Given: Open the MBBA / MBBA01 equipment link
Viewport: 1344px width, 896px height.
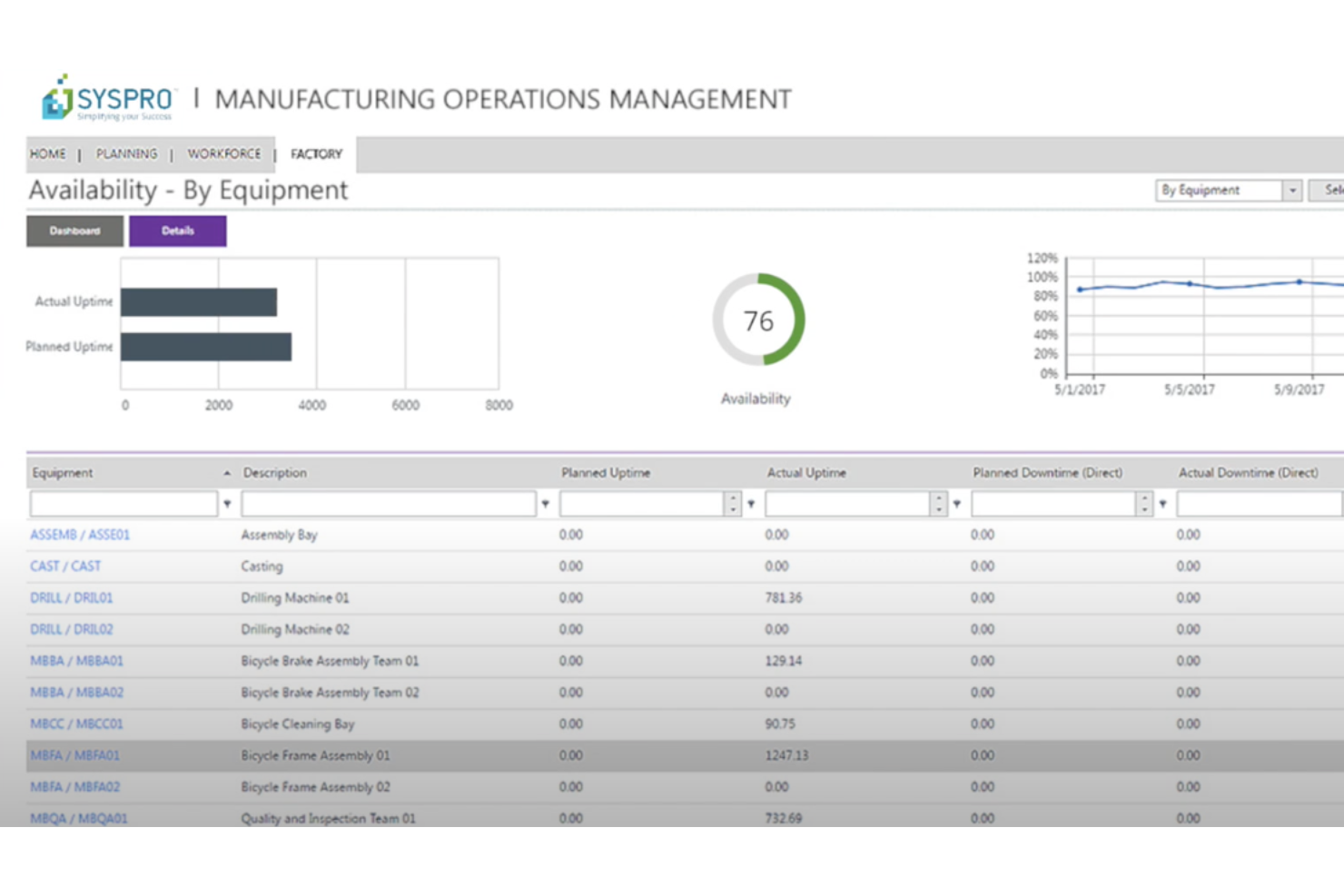Looking at the screenshot, I should (x=76, y=661).
